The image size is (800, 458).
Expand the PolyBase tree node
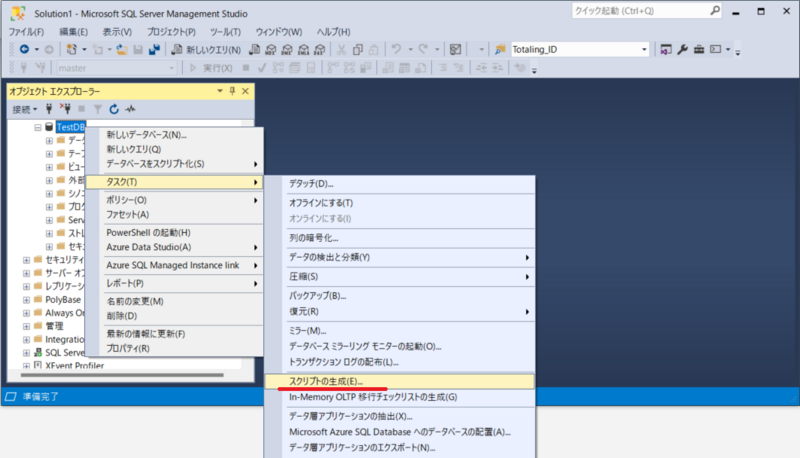click(x=26, y=299)
